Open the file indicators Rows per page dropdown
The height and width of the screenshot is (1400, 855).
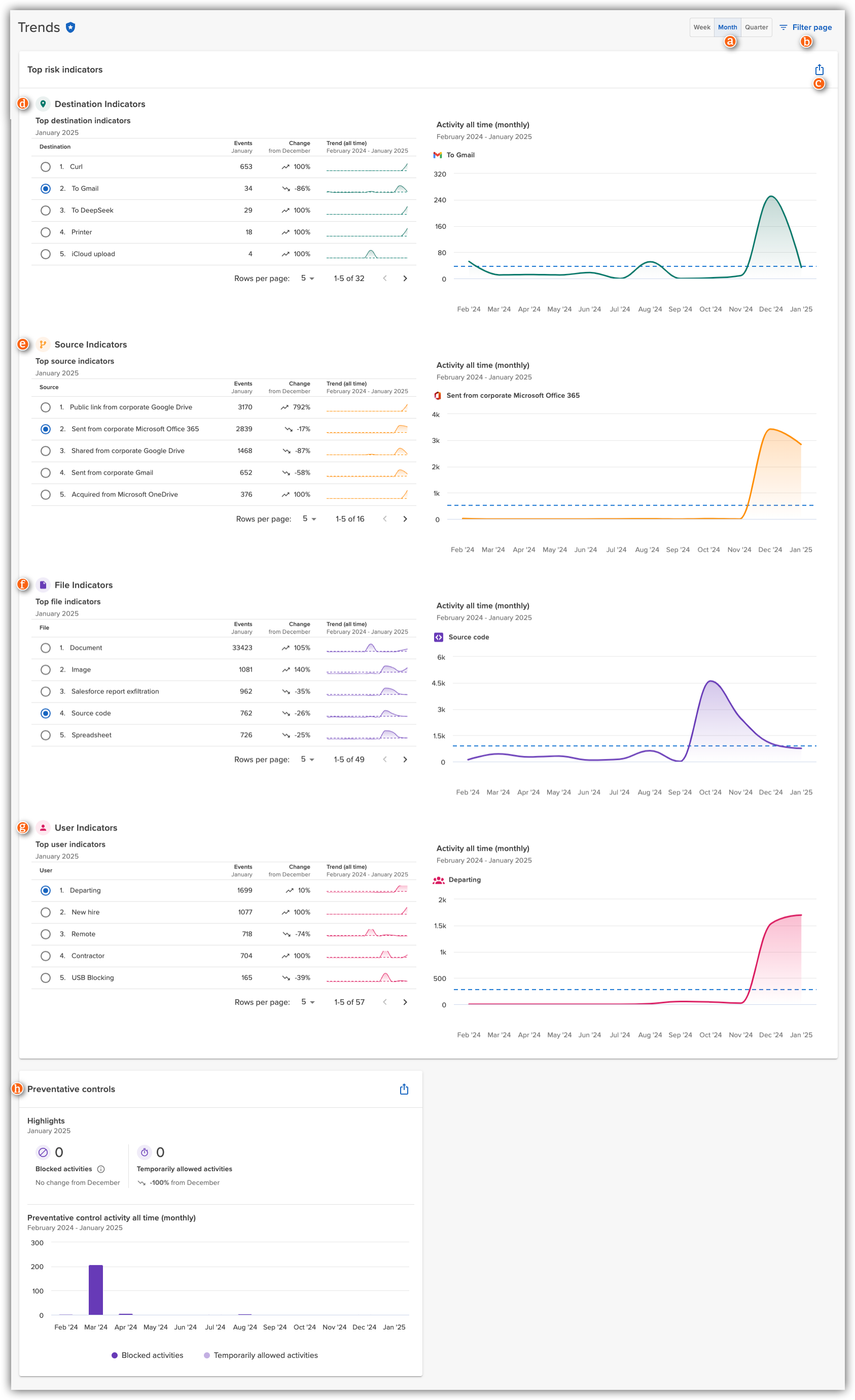pyautogui.click(x=306, y=759)
